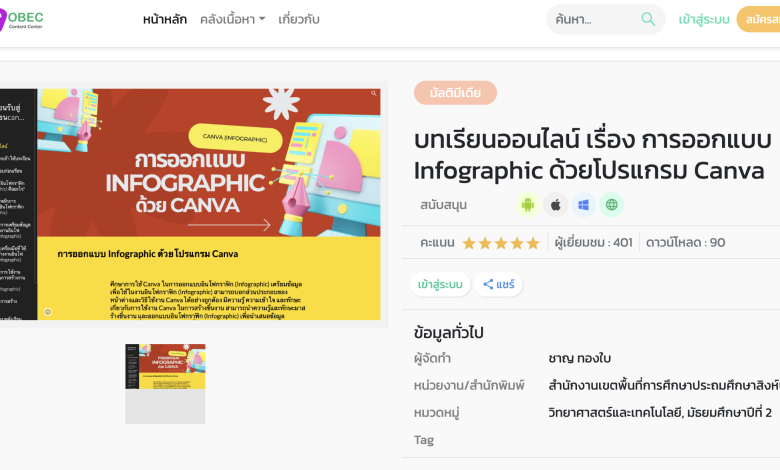Click the fifth rating star

[532, 243]
